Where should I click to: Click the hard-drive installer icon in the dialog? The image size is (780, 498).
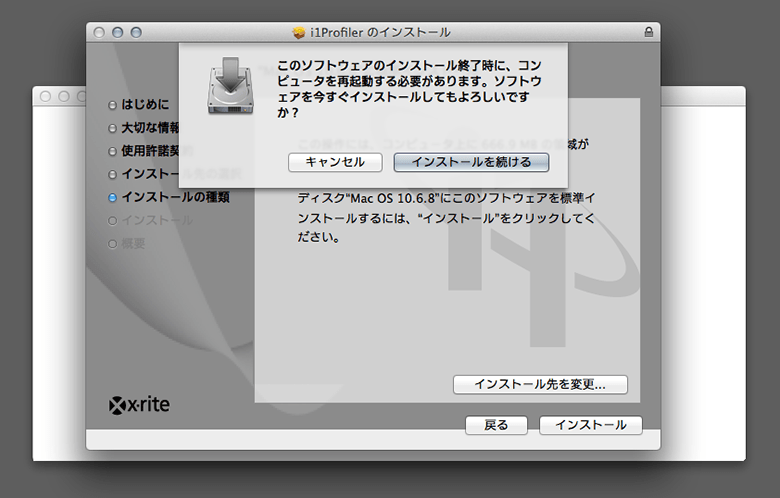[230, 86]
